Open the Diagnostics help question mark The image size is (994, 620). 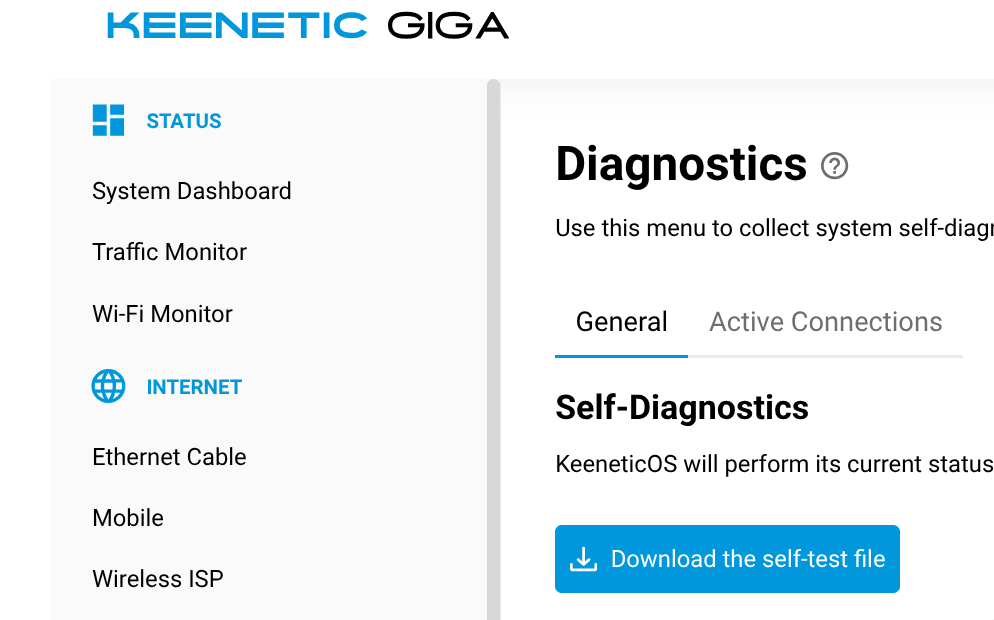pos(834,166)
